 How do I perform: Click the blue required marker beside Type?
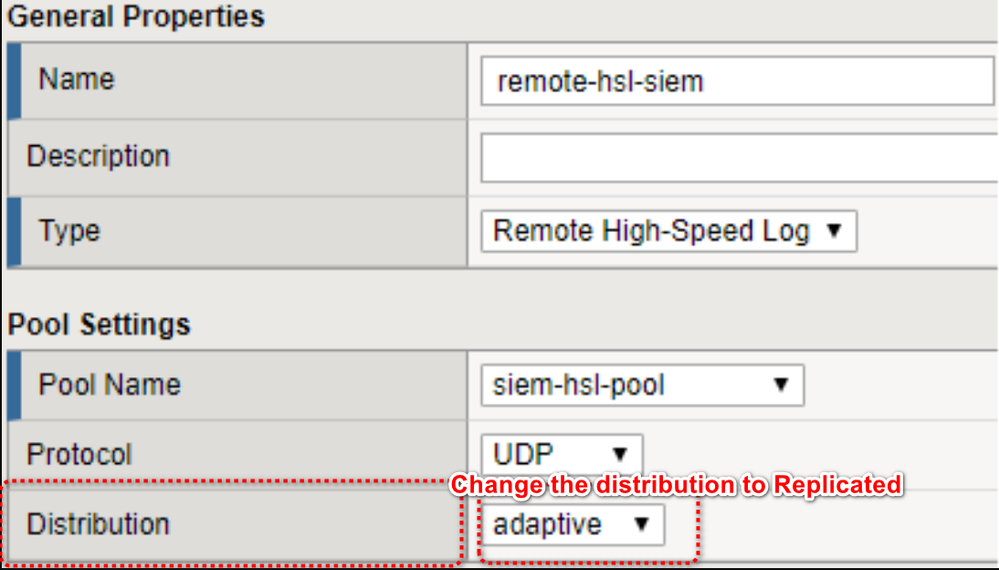[x=13, y=232]
